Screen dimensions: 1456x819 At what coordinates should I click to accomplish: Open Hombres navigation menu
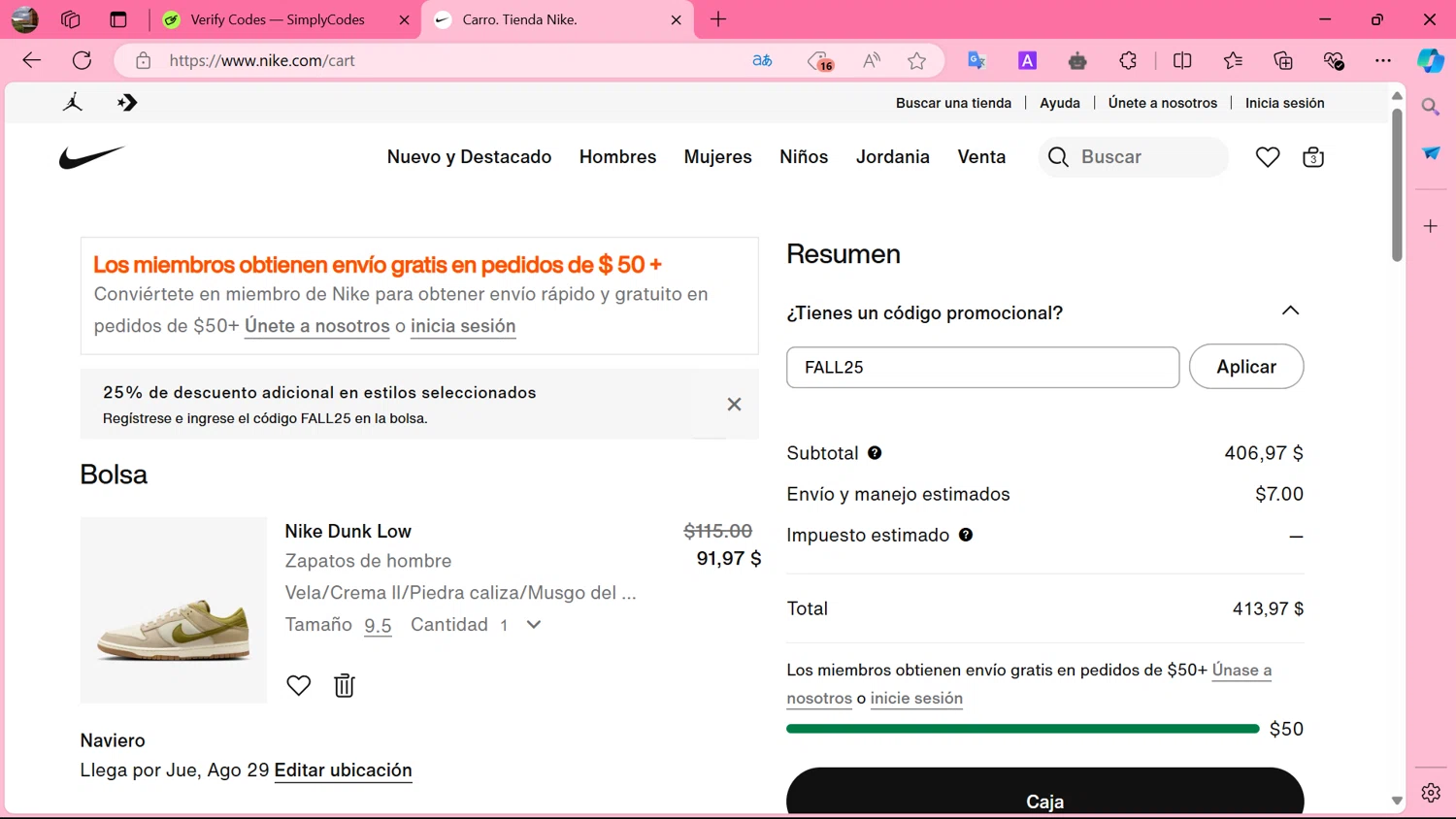click(x=617, y=157)
